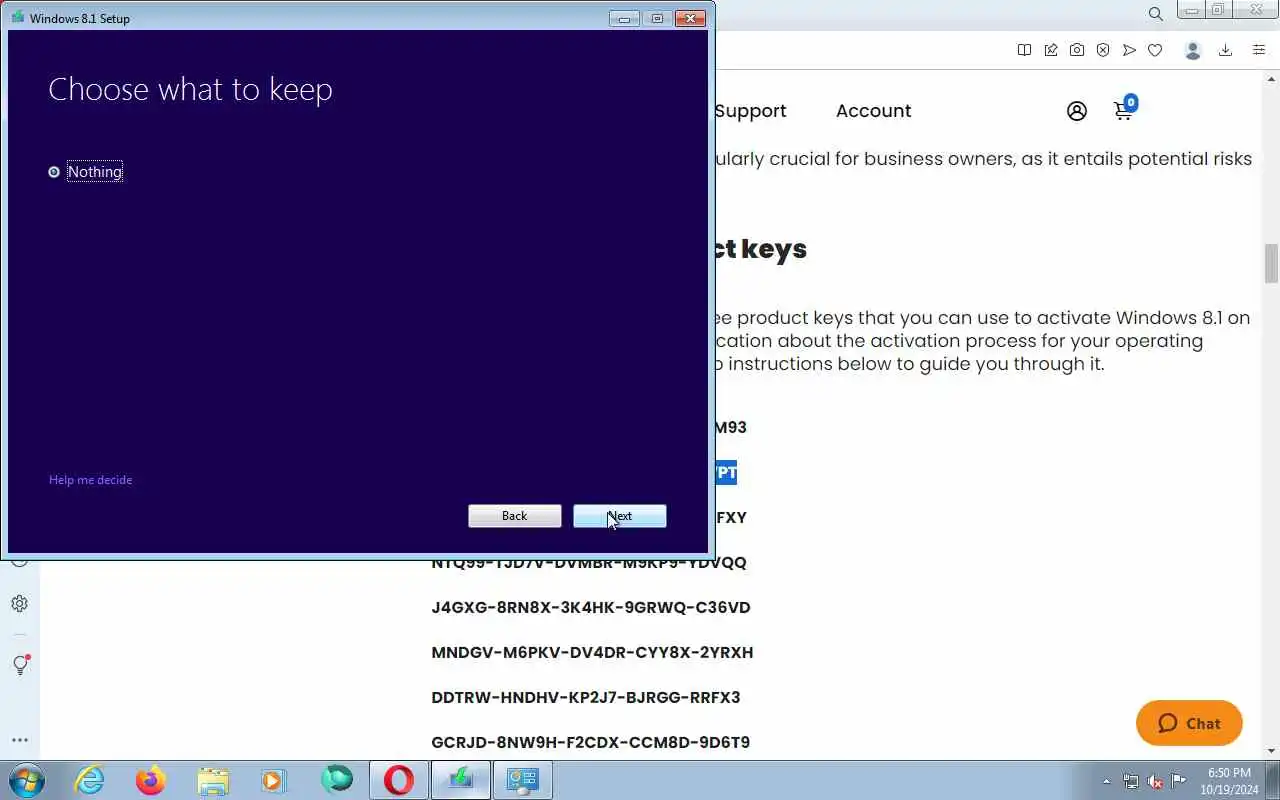Screen dimensions: 1280x800
Task: Take a snapshot with the camera icon
Action: (x=1077, y=50)
